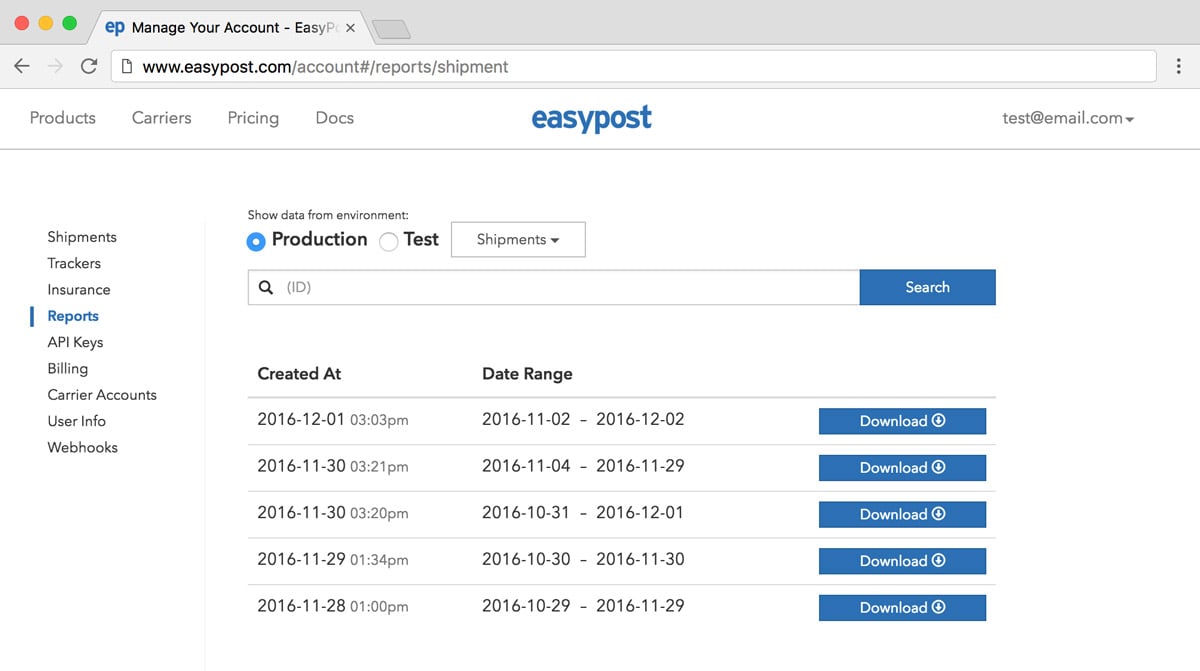Click the easypost logo in the header
The height and width of the screenshot is (671, 1200).
click(592, 119)
